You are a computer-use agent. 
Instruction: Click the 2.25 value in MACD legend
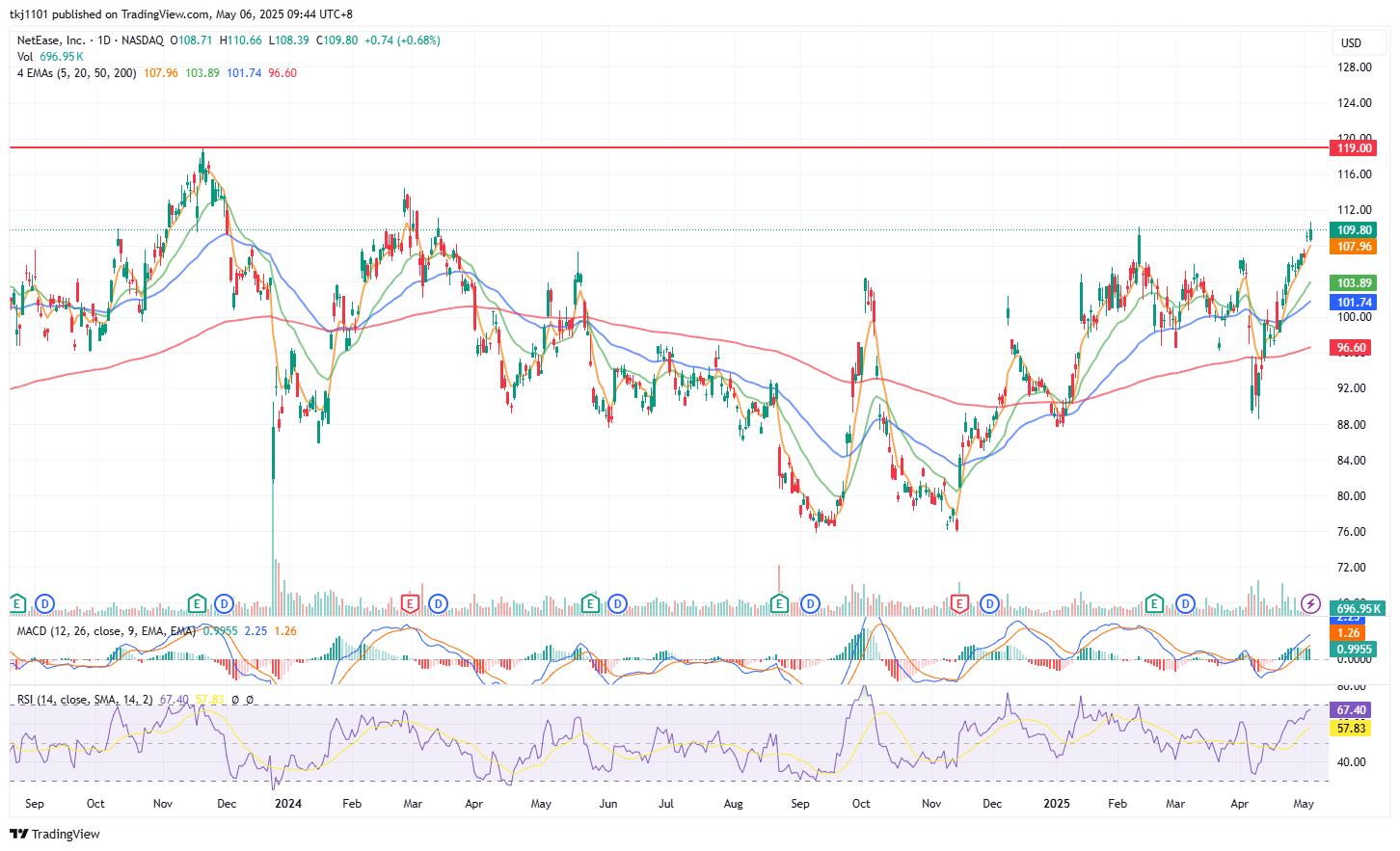point(256,631)
